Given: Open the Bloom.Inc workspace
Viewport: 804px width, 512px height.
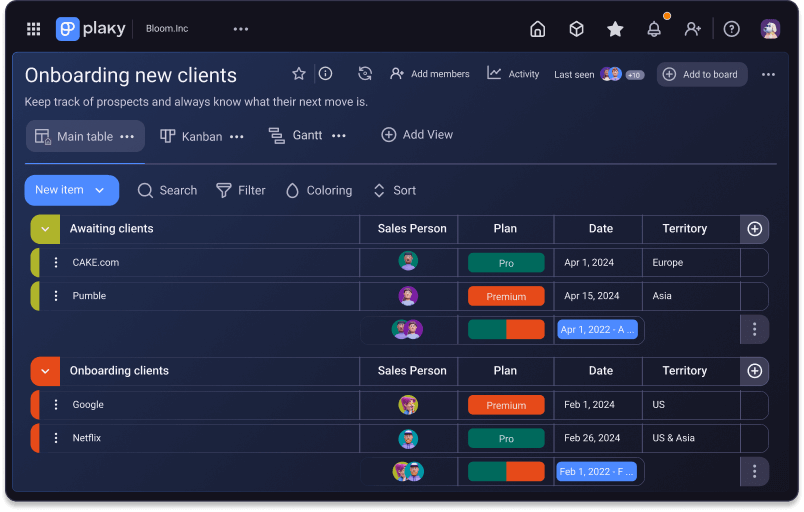Looking at the screenshot, I should point(167,29).
